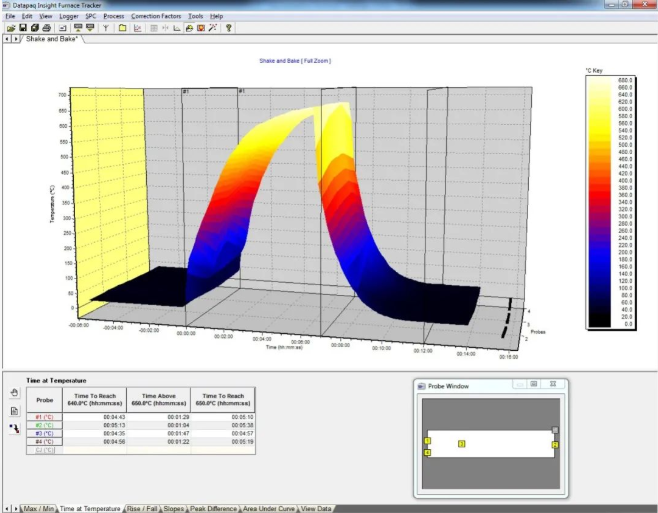This screenshot has height=513, width=658.
Task: Toggle probe #3 row in table
Action: tap(45, 433)
